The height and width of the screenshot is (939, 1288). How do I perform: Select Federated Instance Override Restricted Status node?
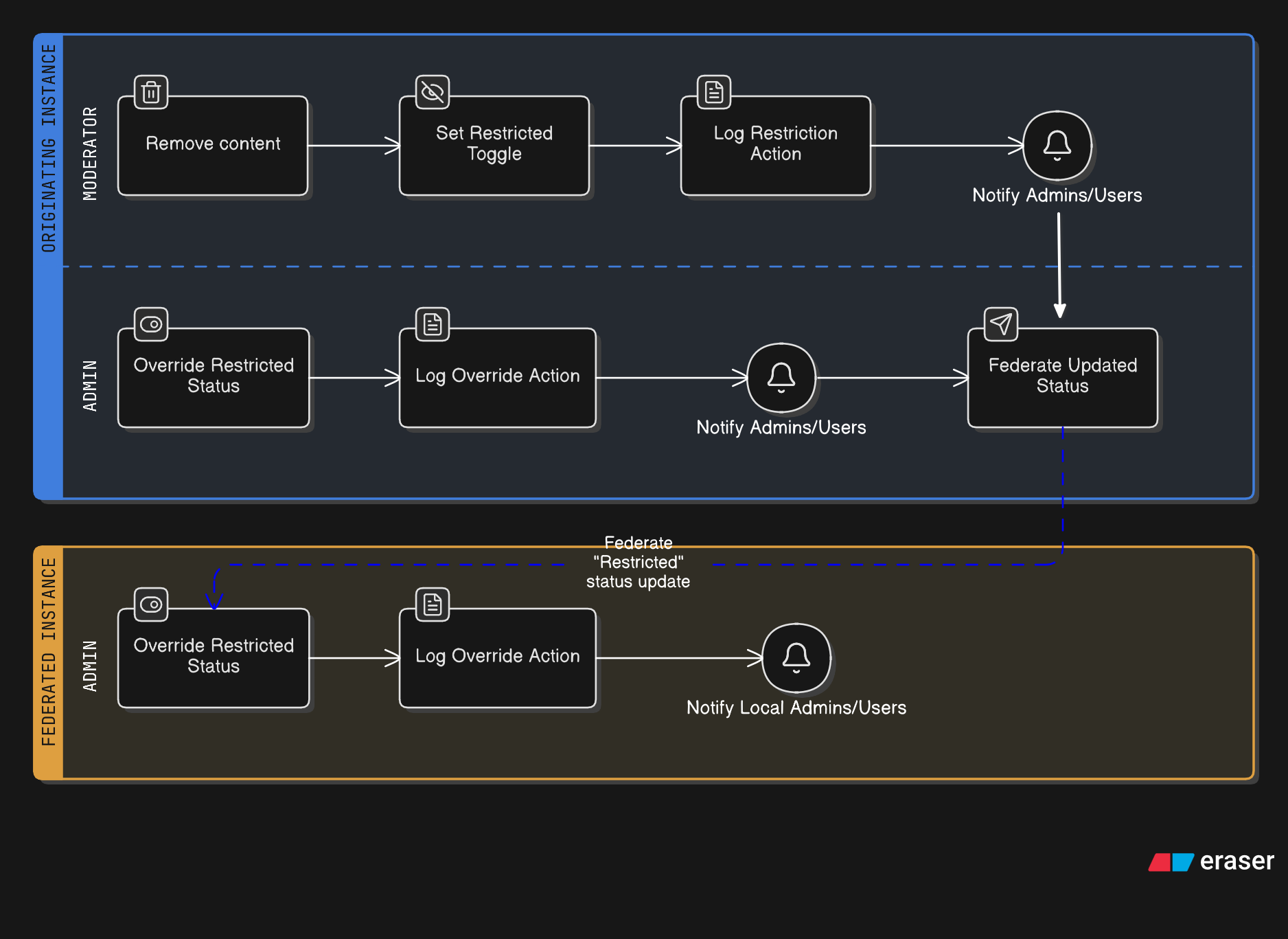point(214,658)
